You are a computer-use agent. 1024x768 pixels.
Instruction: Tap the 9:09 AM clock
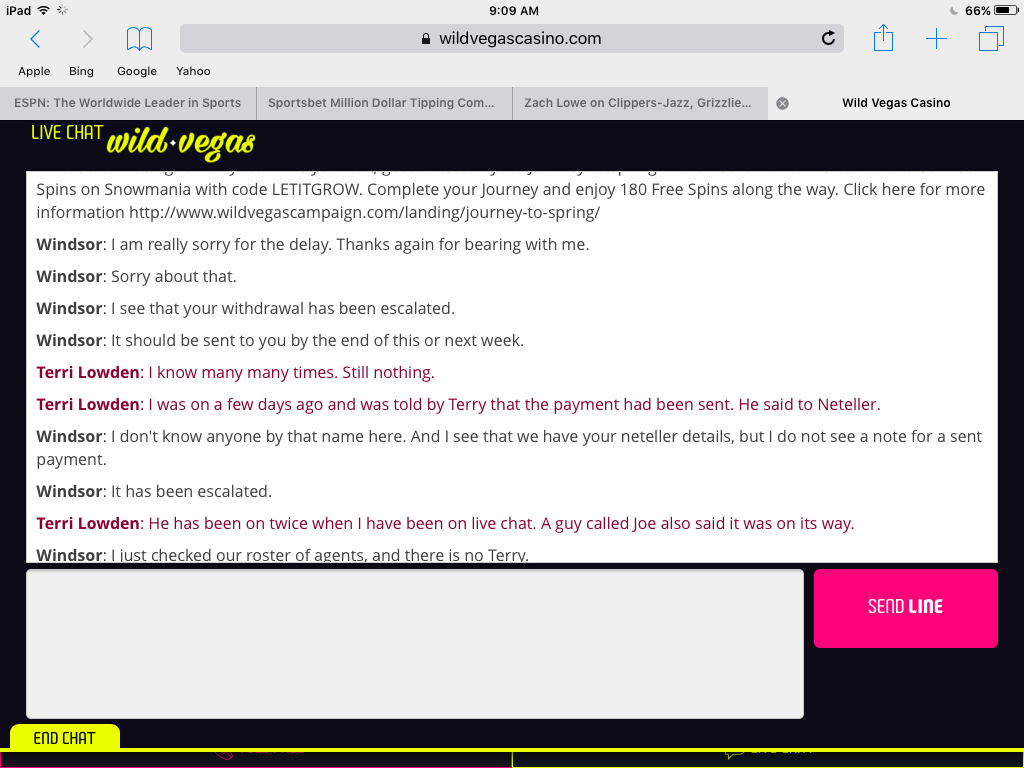tap(513, 10)
